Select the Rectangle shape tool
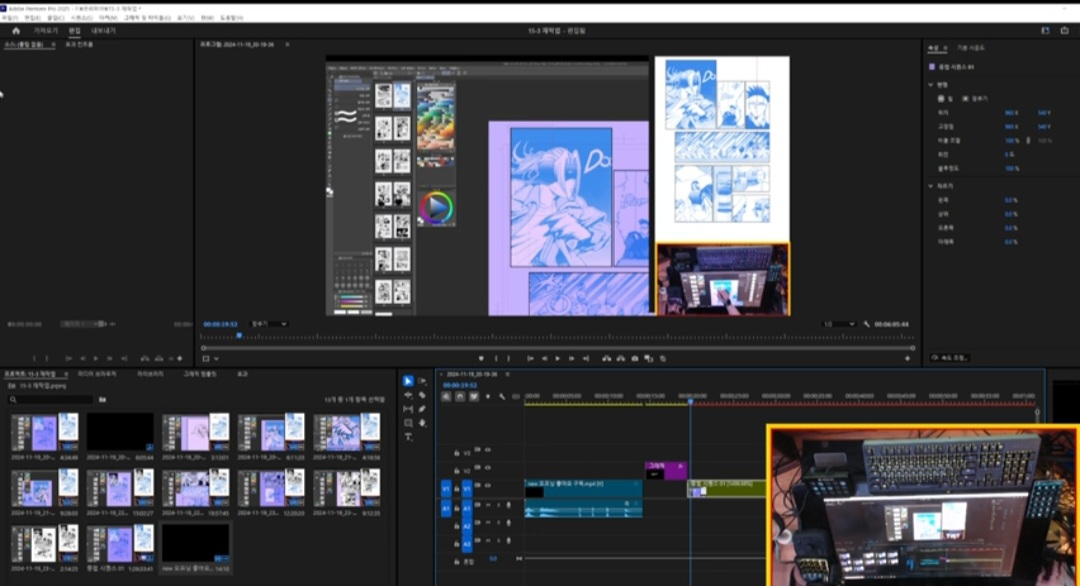The image size is (1080, 586). [x=408, y=423]
